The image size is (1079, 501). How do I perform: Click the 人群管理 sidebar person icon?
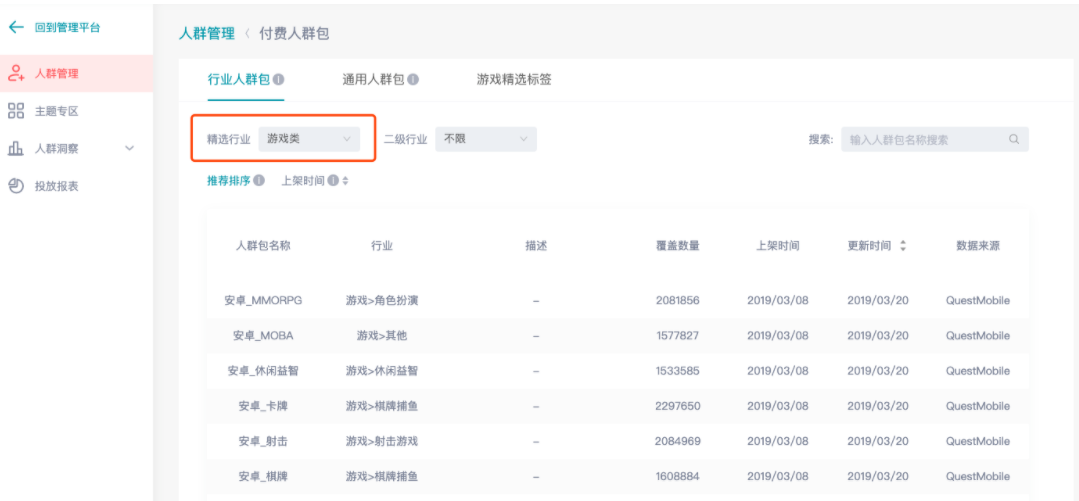[x=17, y=74]
